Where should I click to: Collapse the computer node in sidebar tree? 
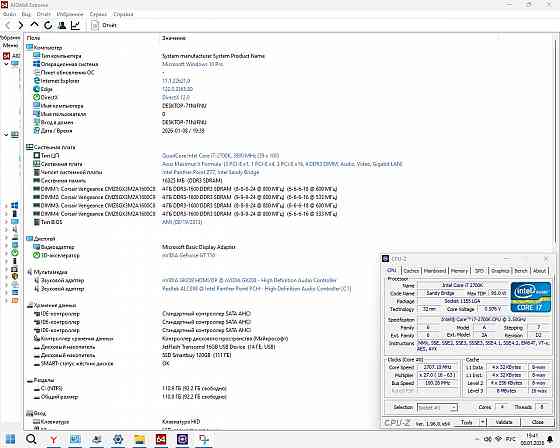click(x=6, y=64)
